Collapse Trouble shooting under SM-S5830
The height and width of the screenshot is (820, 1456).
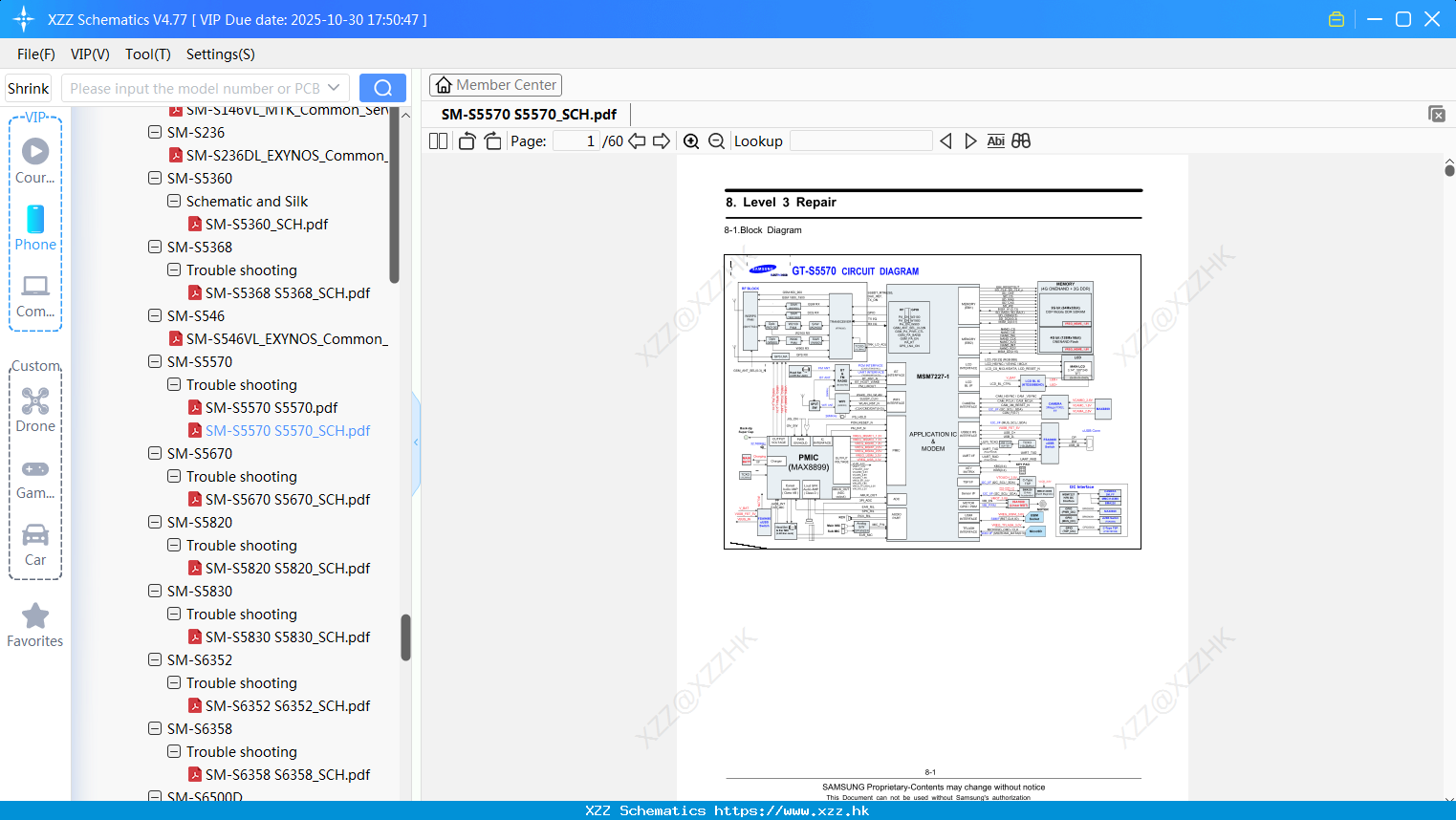174,614
